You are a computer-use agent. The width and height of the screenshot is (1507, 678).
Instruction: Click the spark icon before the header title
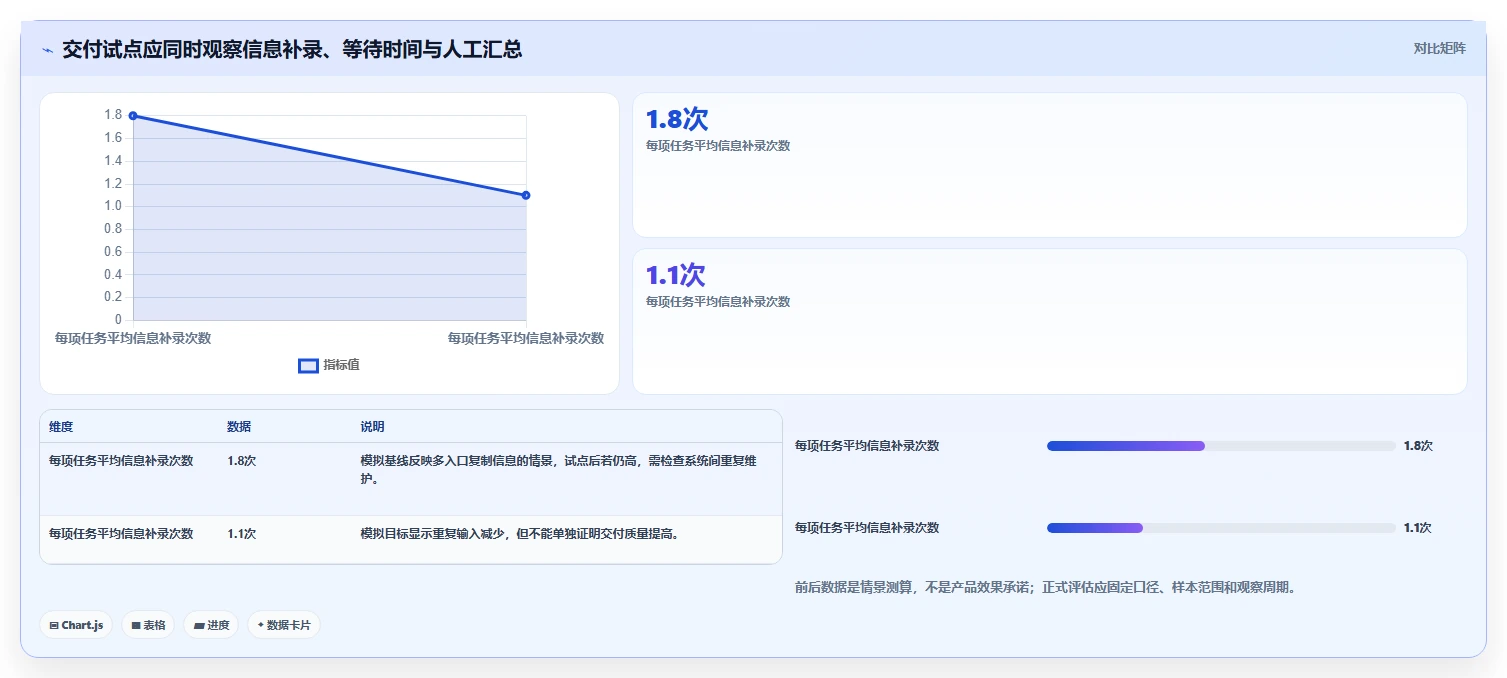coord(47,50)
